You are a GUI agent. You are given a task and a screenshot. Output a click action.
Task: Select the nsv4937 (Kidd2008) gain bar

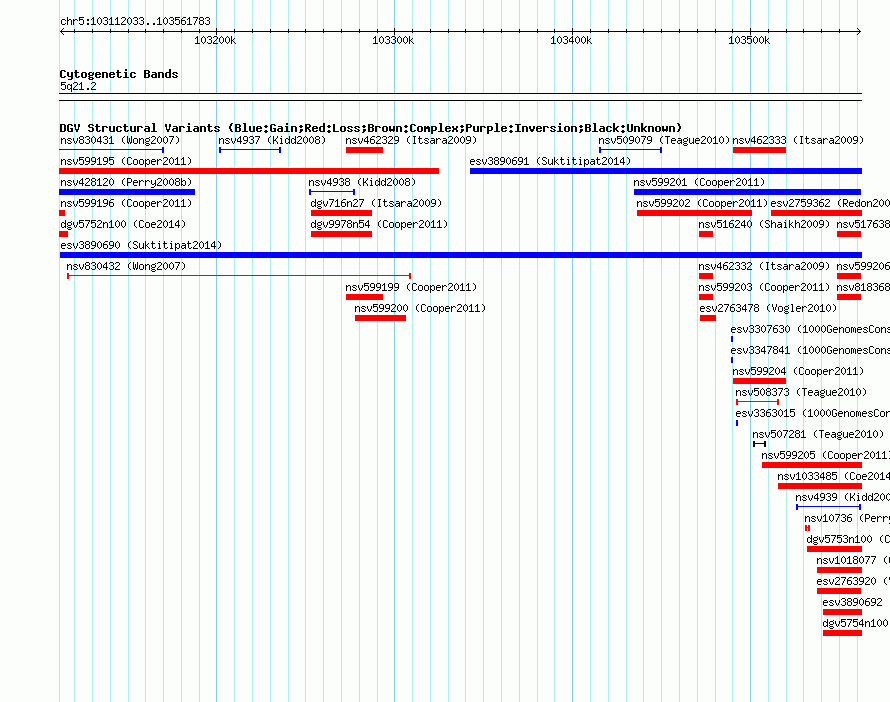tap(250, 150)
